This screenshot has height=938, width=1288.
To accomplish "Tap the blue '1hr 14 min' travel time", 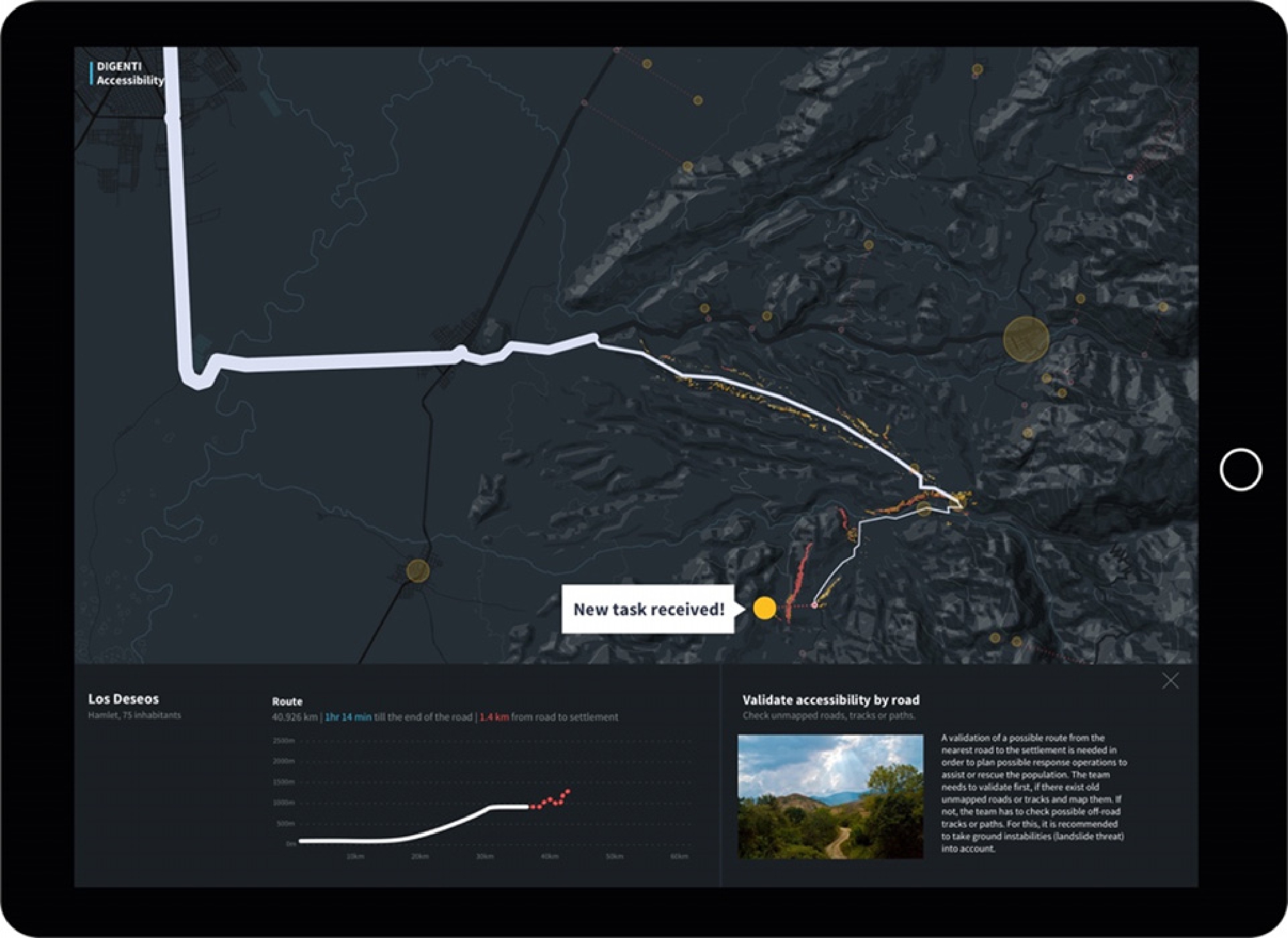I will coord(348,717).
